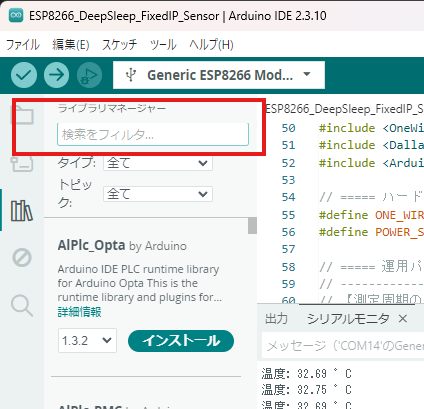Click the Start Debugging icon
The height and width of the screenshot is (409, 424).
[x=89, y=75]
